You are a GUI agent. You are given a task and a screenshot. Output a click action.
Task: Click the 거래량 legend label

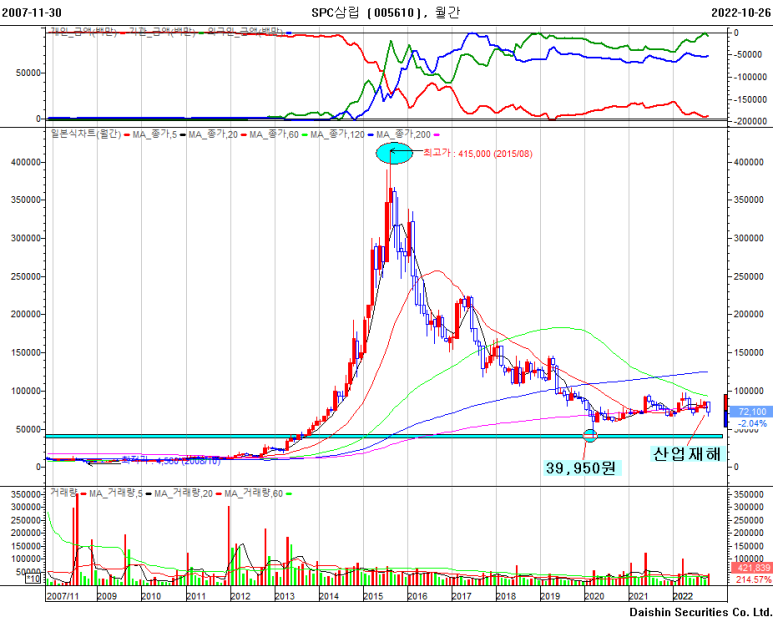click(64, 493)
